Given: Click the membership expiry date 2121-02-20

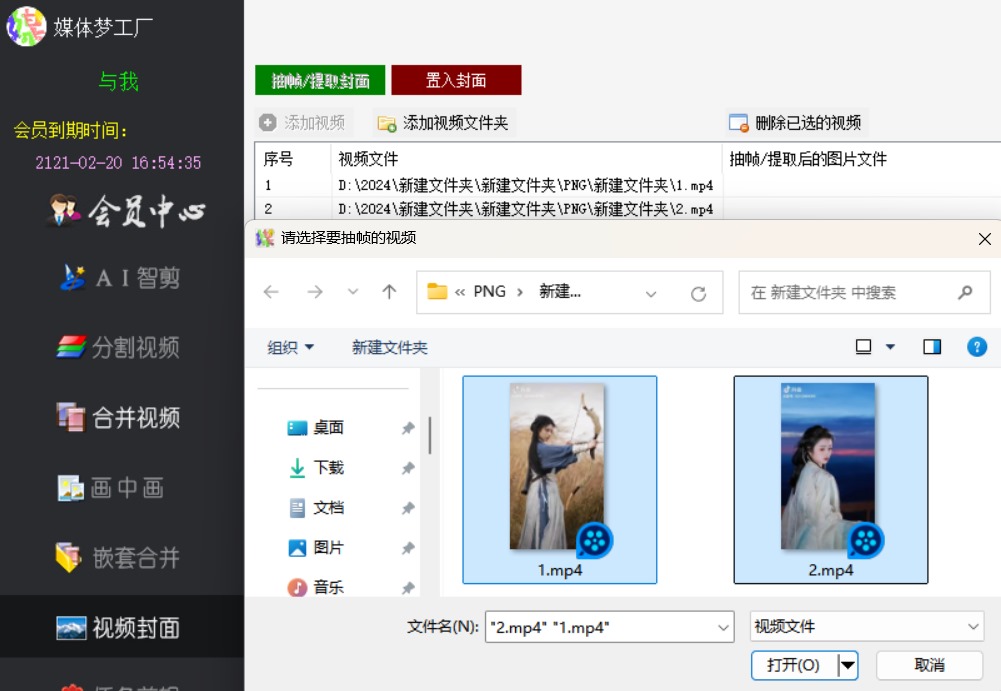Looking at the screenshot, I should [x=118, y=163].
